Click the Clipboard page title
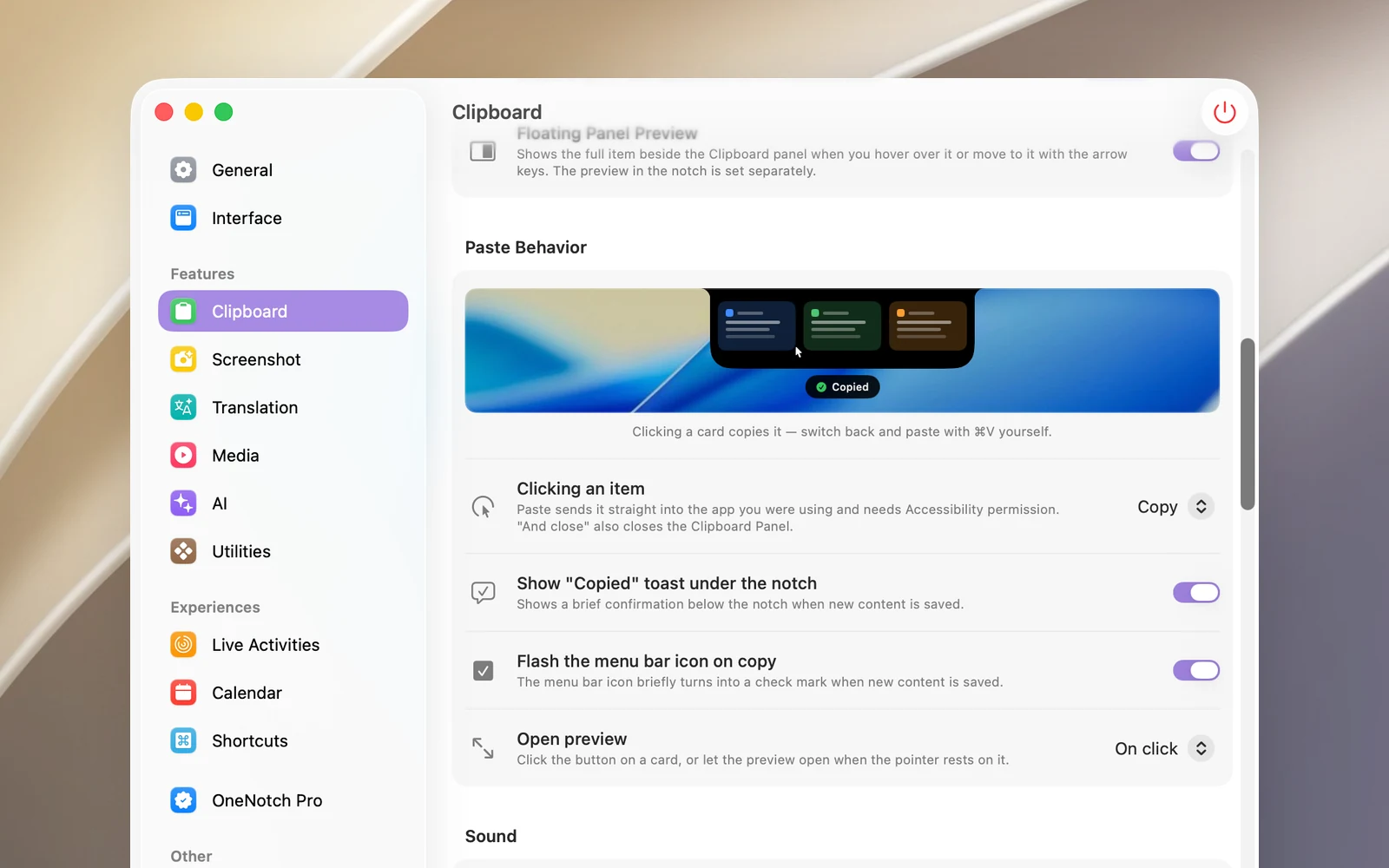 click(x=497, y=112)
